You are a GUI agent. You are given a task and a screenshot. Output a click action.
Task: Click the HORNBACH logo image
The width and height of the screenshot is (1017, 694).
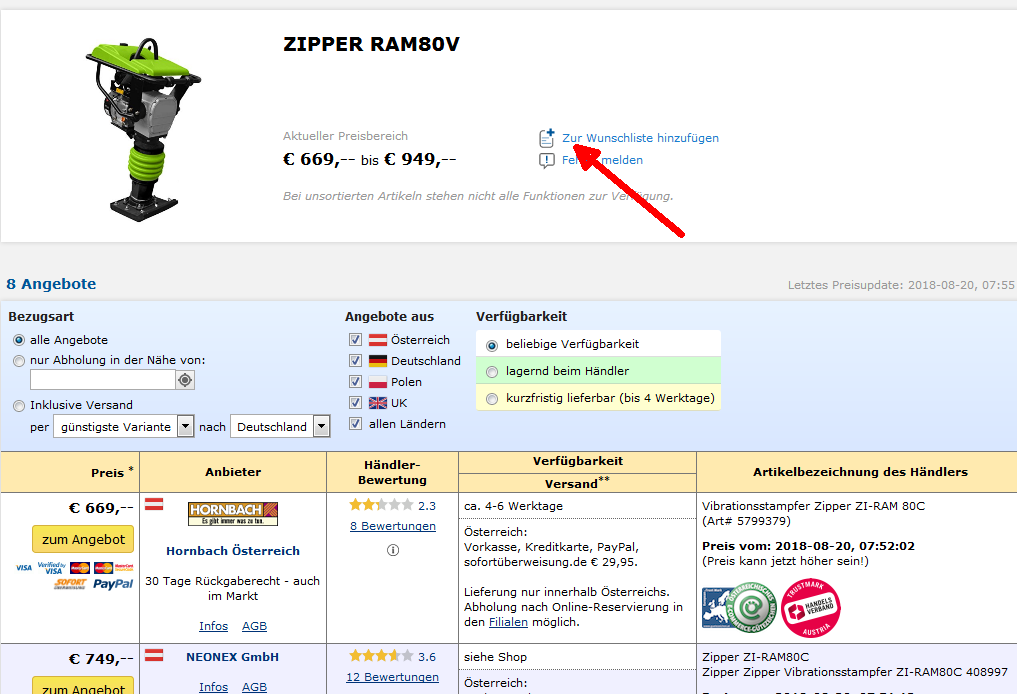(233, 514)
